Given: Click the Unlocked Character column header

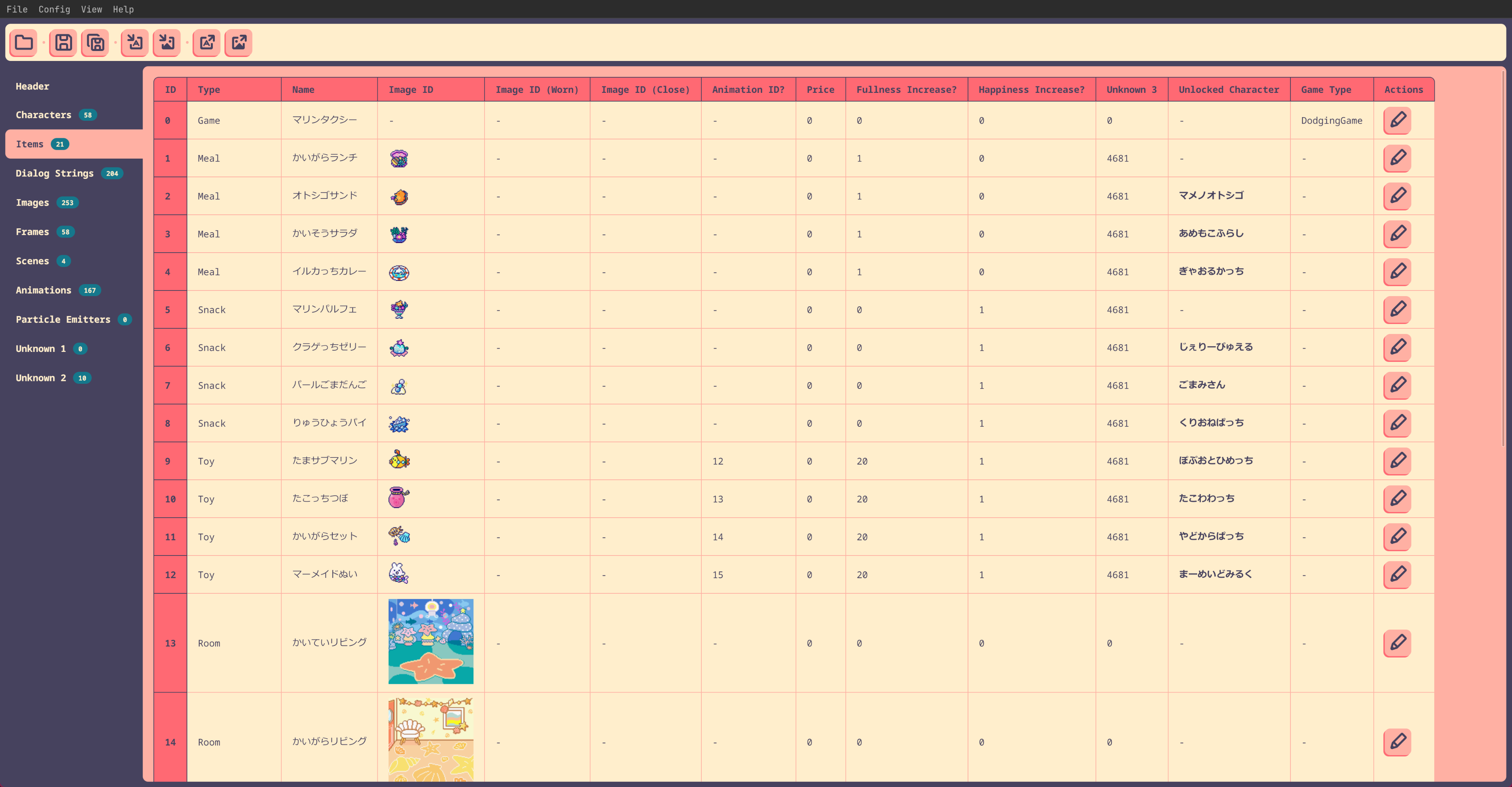Looking at the screenshot, I should click(1229, 89).
